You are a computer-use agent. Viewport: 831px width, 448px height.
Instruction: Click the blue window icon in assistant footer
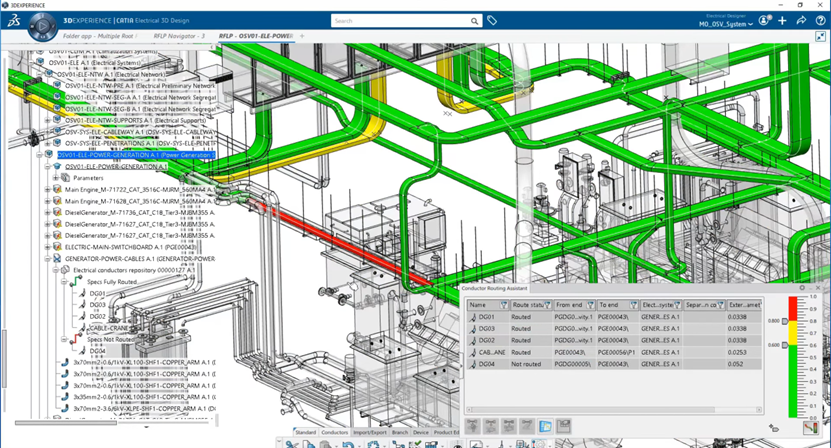coord(545,426)
